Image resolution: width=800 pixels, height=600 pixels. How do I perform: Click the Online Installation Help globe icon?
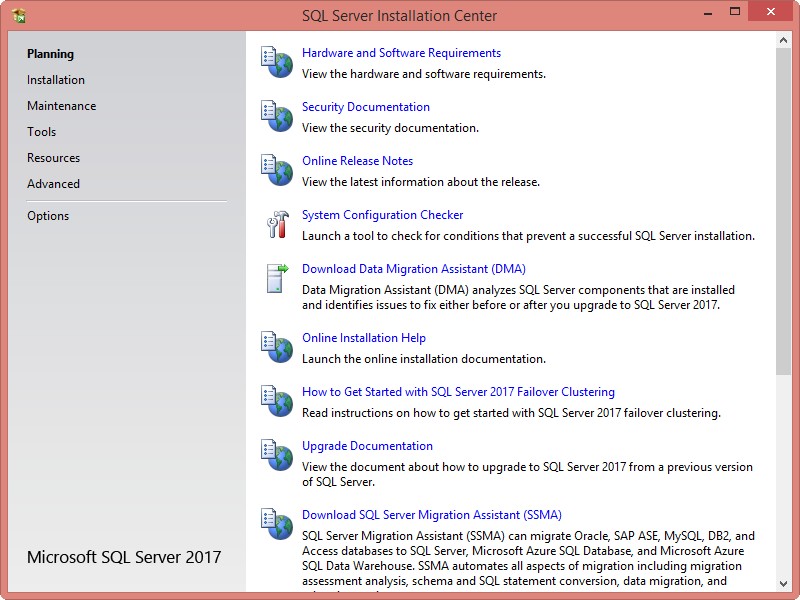click(x=277, y=347)
